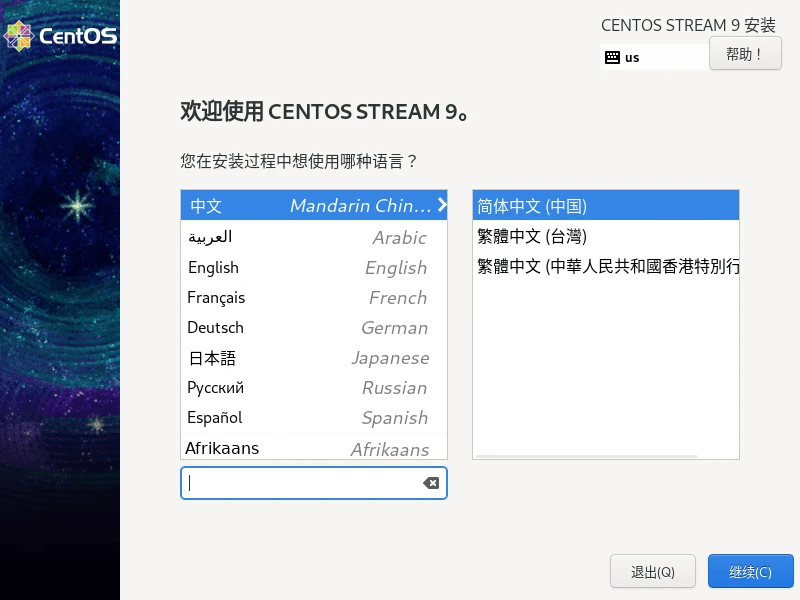
Task: Open the 帮助! help button
Action: [745, 54]
